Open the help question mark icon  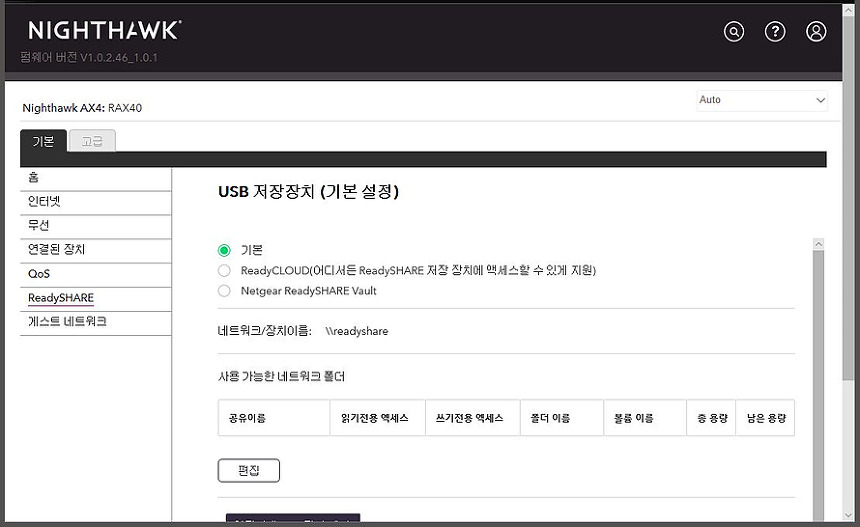(x=775, y=32)
